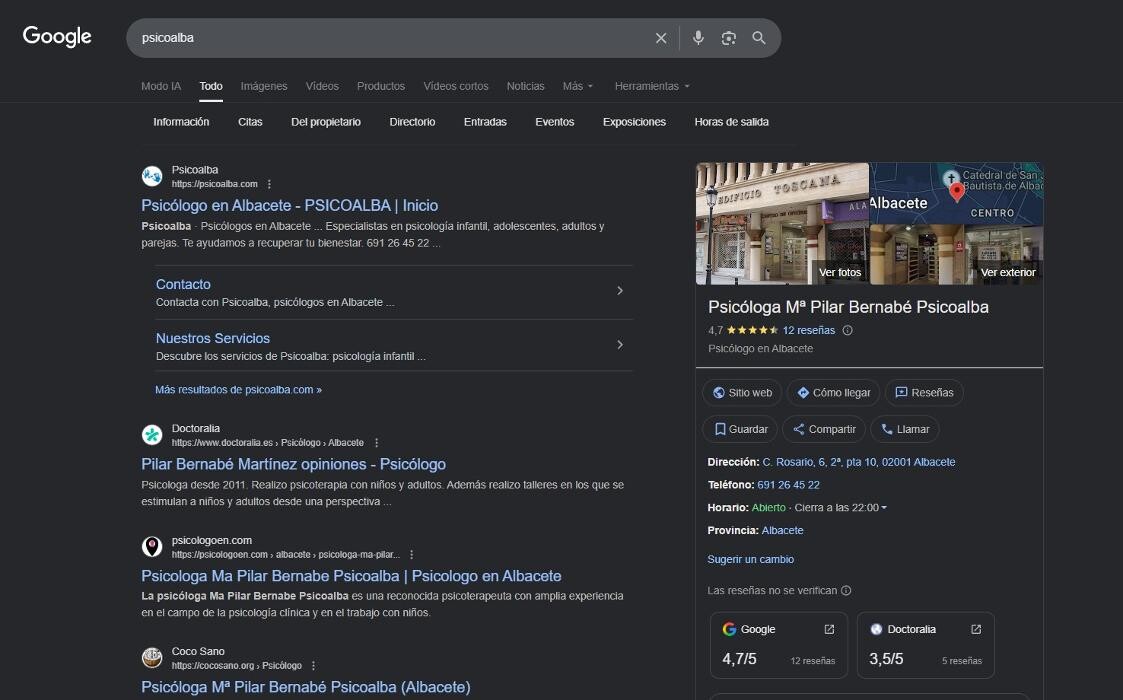Click into the psicoalba search field

tap(390, 38)
